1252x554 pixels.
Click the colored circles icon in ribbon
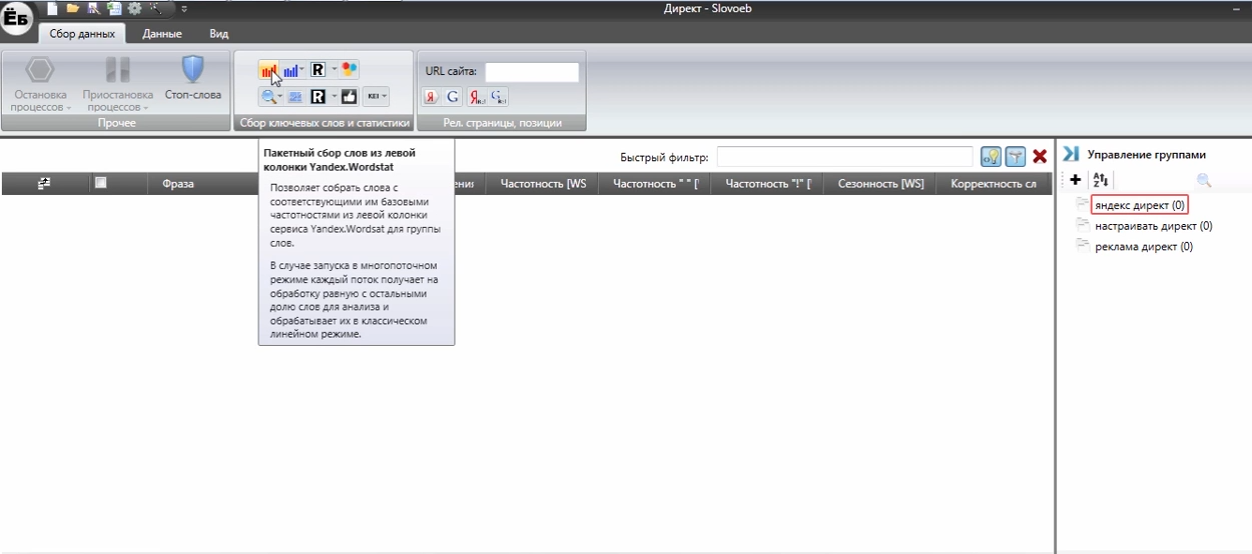click(349, 70)
